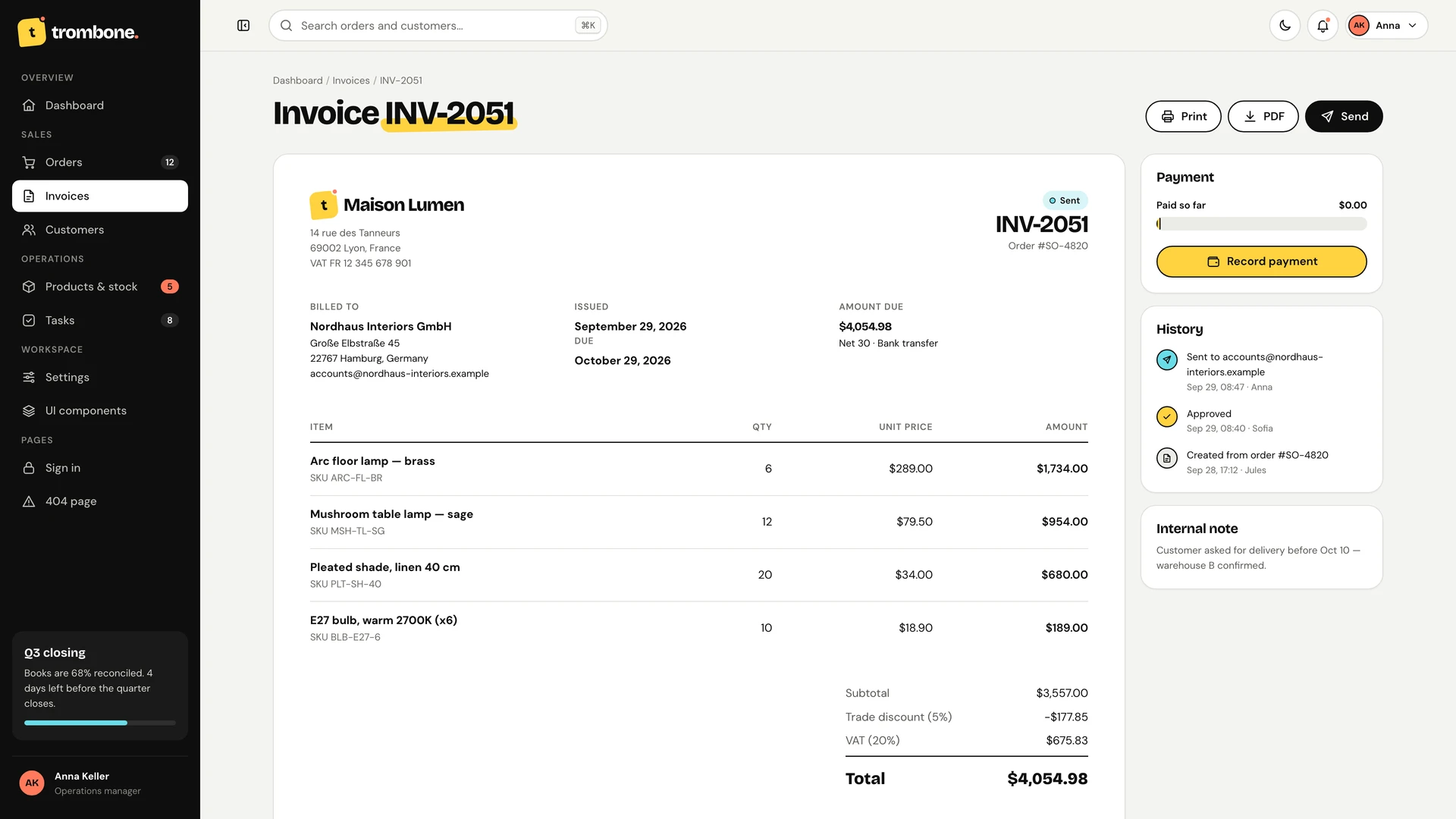This screenshot has height=819, width=1456.
Task: Download the invoice as PDF
Action: (x=1263, y=116)
